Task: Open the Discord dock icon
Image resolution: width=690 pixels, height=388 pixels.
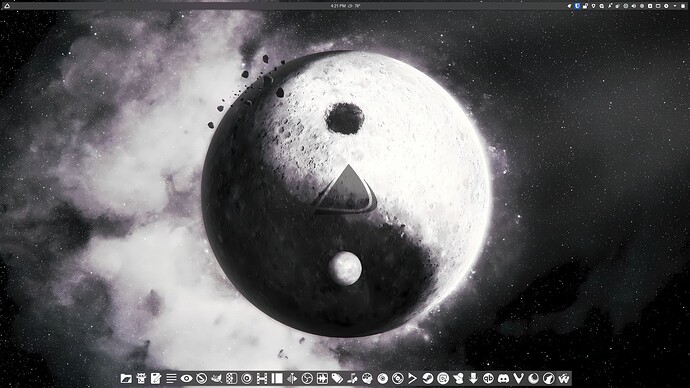Action: [503, 378]
